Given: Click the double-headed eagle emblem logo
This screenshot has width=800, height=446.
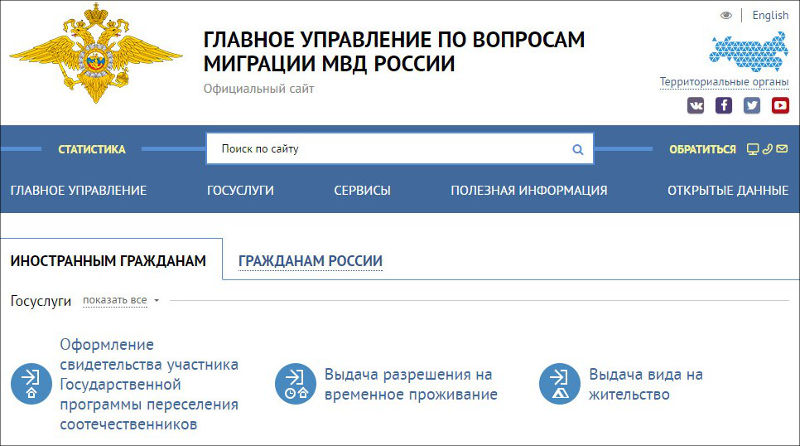Looking at the screenshot, I should click(95, 54).
